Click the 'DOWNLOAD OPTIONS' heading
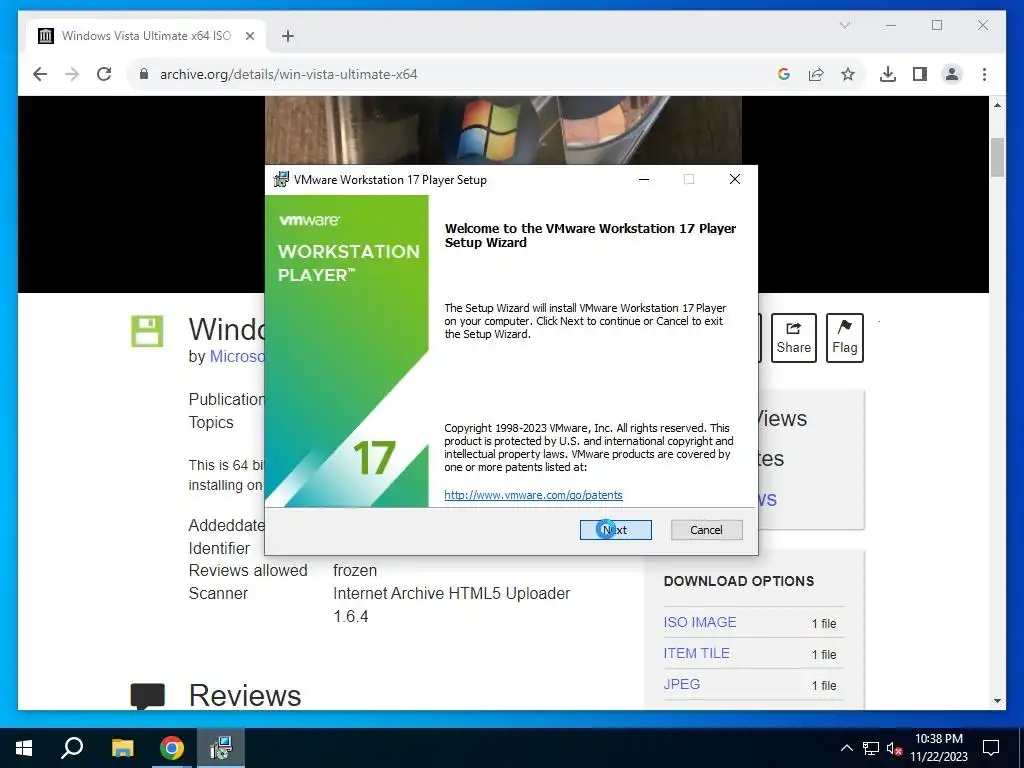The image size is (1024, 768). (x=739, y=581)
